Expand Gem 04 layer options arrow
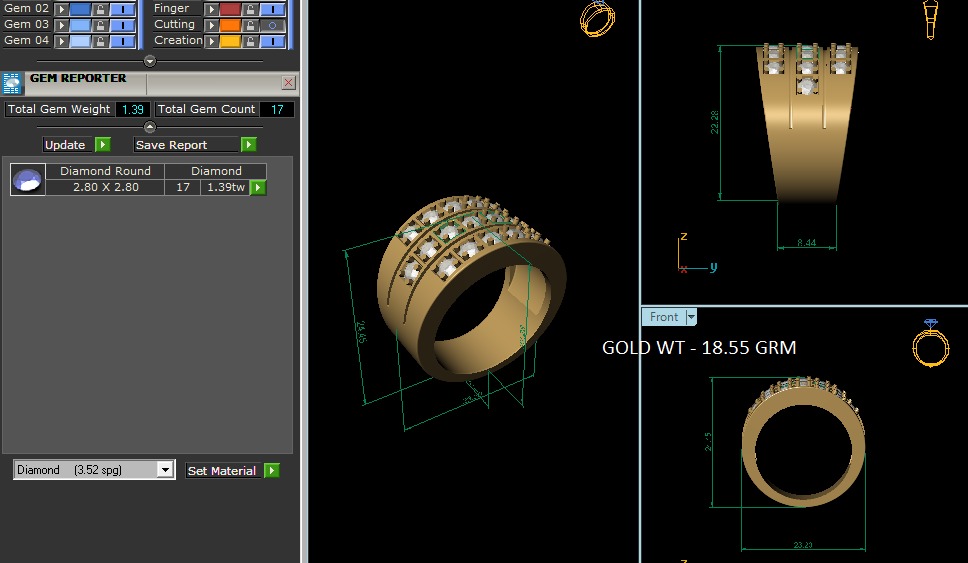The image size is (968, 563). click(x=61, y=41)
